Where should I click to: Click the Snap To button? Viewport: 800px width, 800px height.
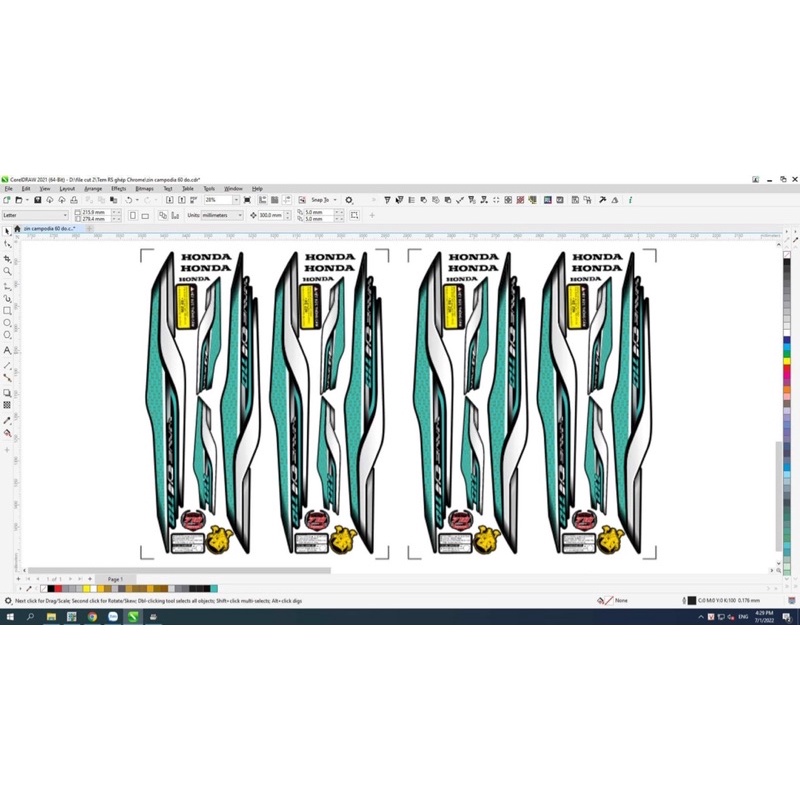[x=314, y=200]
